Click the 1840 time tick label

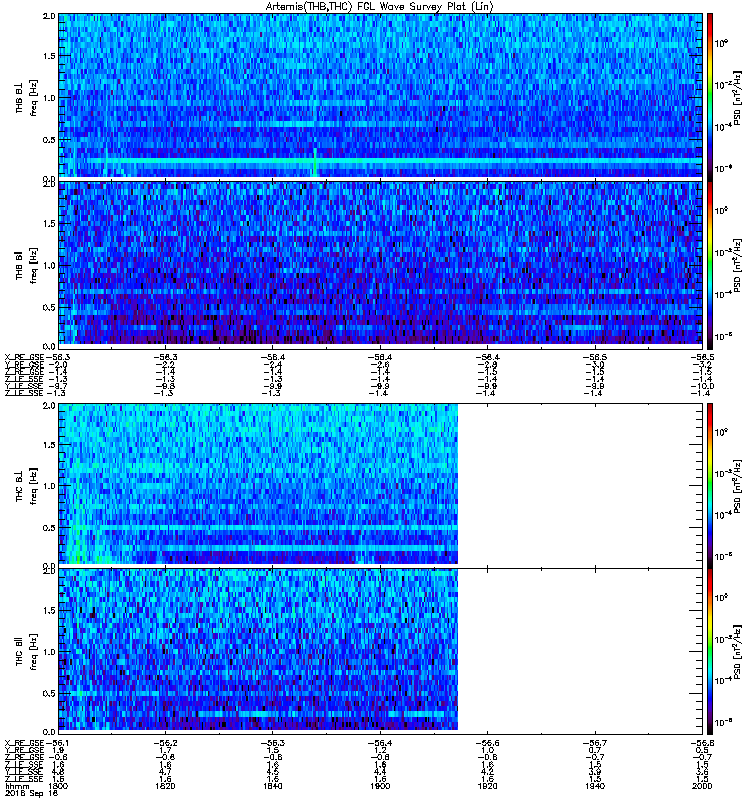(272, 786)
